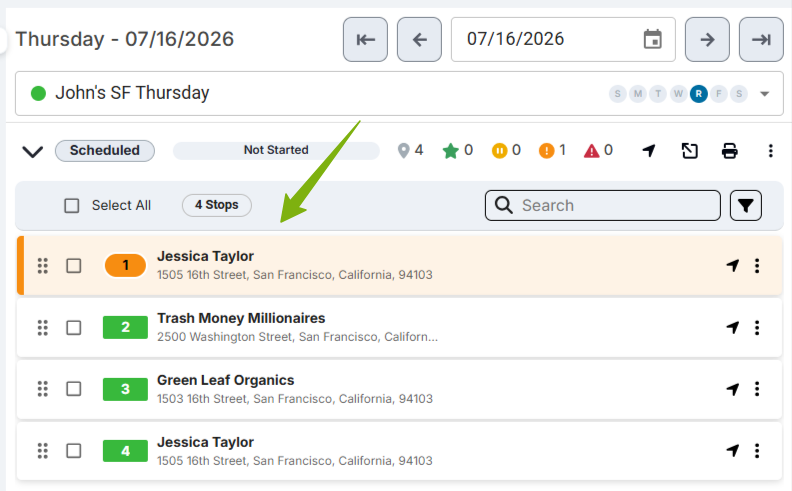Open Green Leaf Organics three-dot menu

coord(757,389)
